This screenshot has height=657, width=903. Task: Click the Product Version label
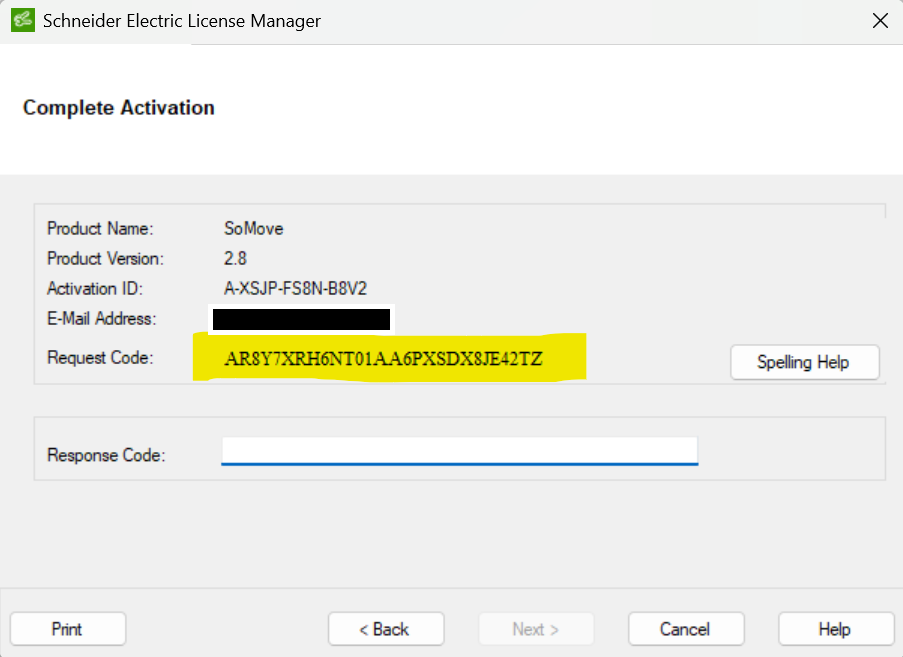point(105,259)
